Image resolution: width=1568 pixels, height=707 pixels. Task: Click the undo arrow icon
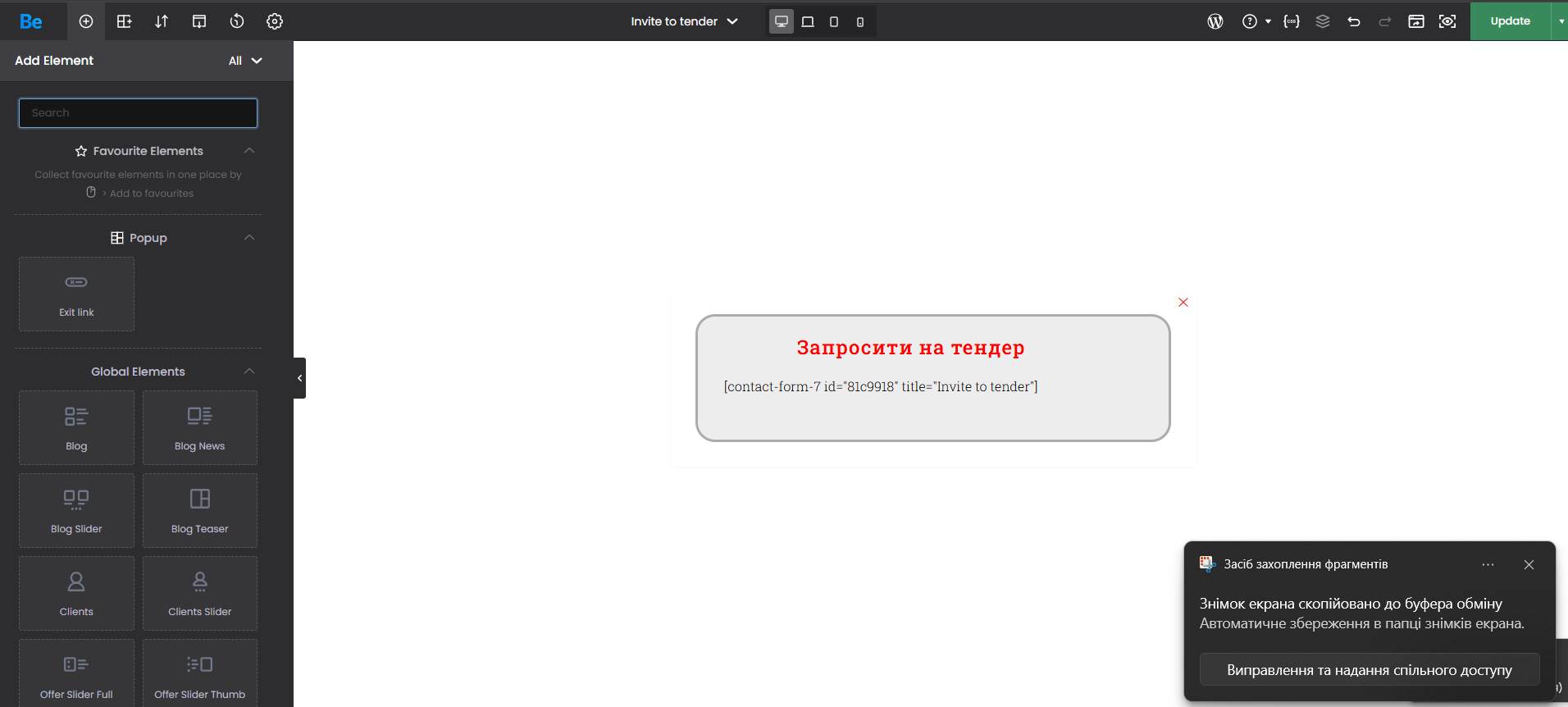point(1354,21)
